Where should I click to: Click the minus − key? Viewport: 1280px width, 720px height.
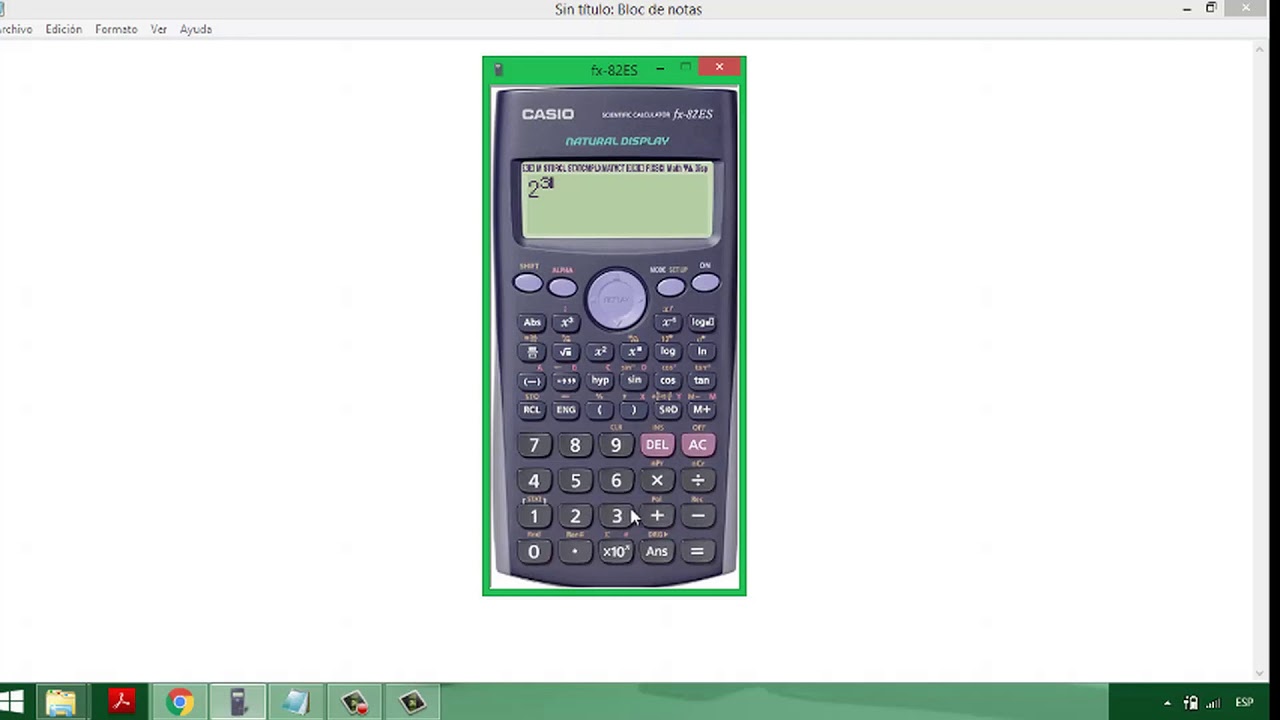tap(698, 516)
